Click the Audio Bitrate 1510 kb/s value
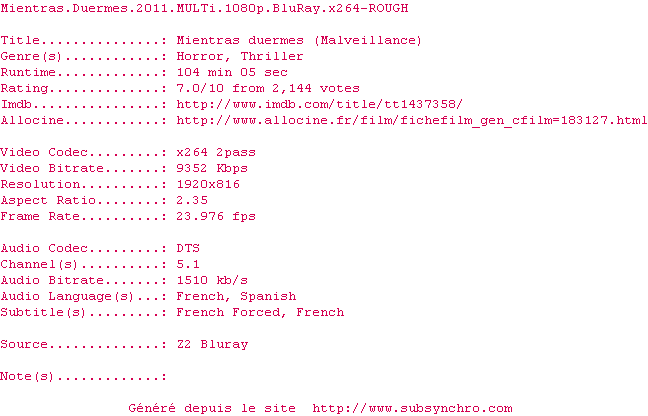The height and width of the screenshot is (416, 648). pyautogui.click(x=212, y=281)
